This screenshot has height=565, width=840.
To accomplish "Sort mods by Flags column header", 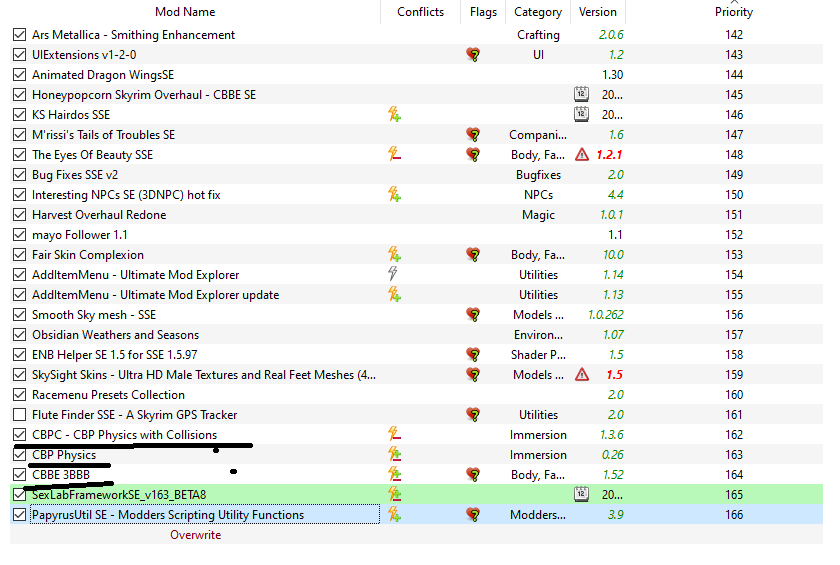I will (x=483, y=12).
